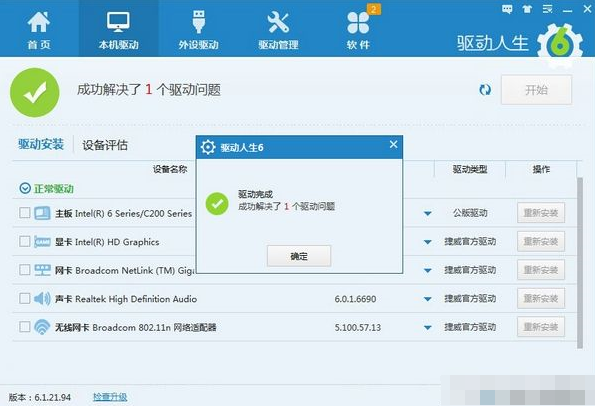Click the sound card speaker icon
Screen dimensions: 595x406
tap(42, 299)
